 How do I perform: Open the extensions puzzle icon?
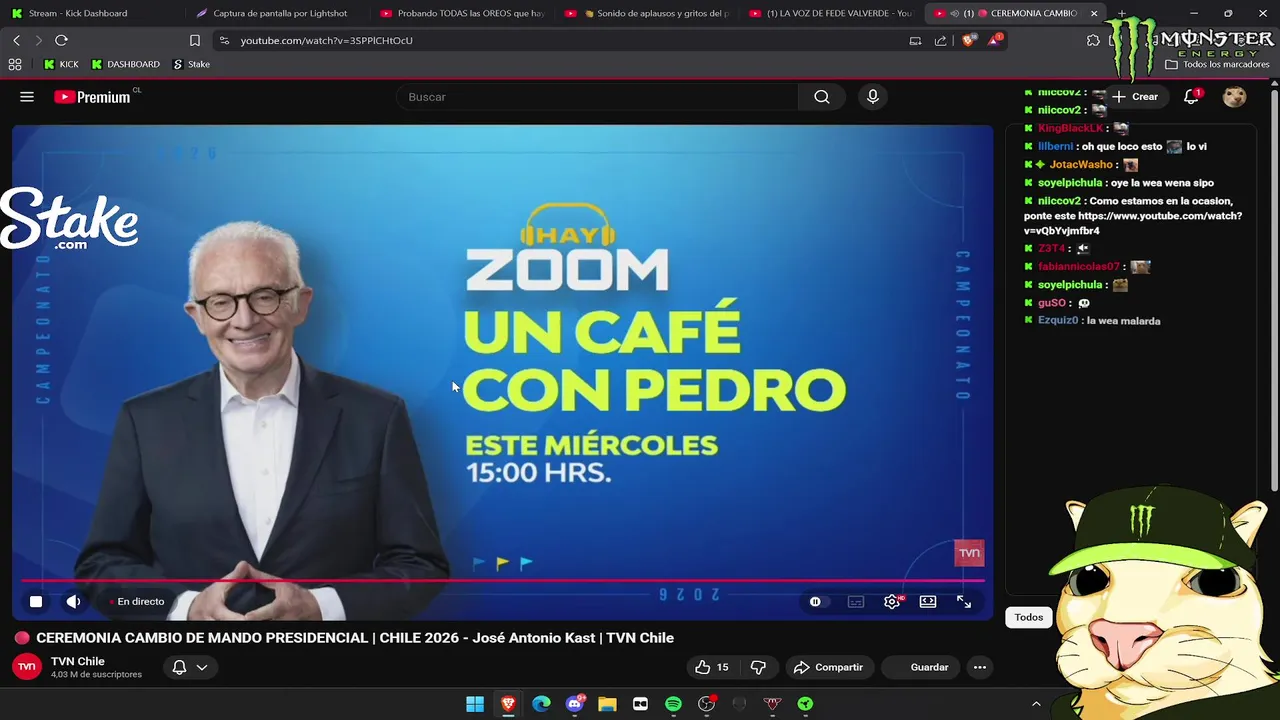point(1093,40)
